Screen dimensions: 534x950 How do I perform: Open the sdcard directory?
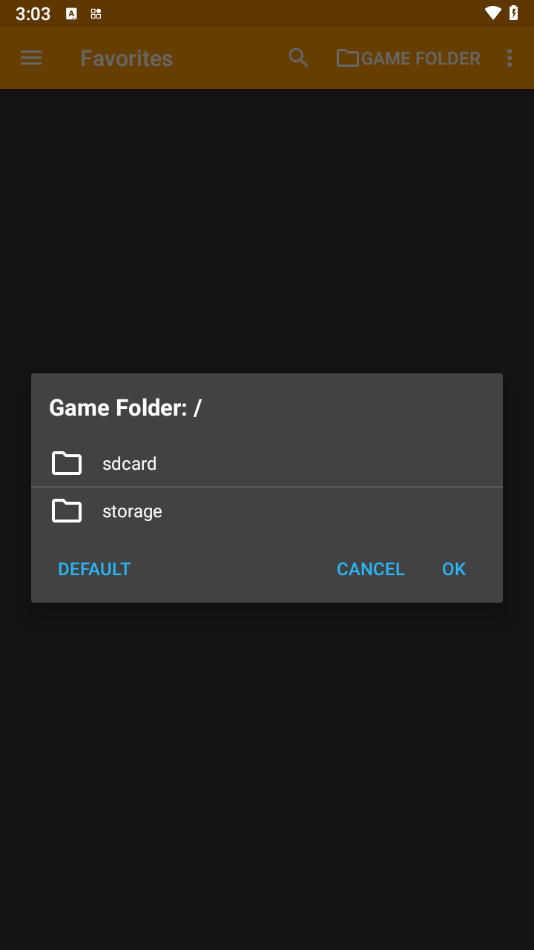tap(267, 463)
